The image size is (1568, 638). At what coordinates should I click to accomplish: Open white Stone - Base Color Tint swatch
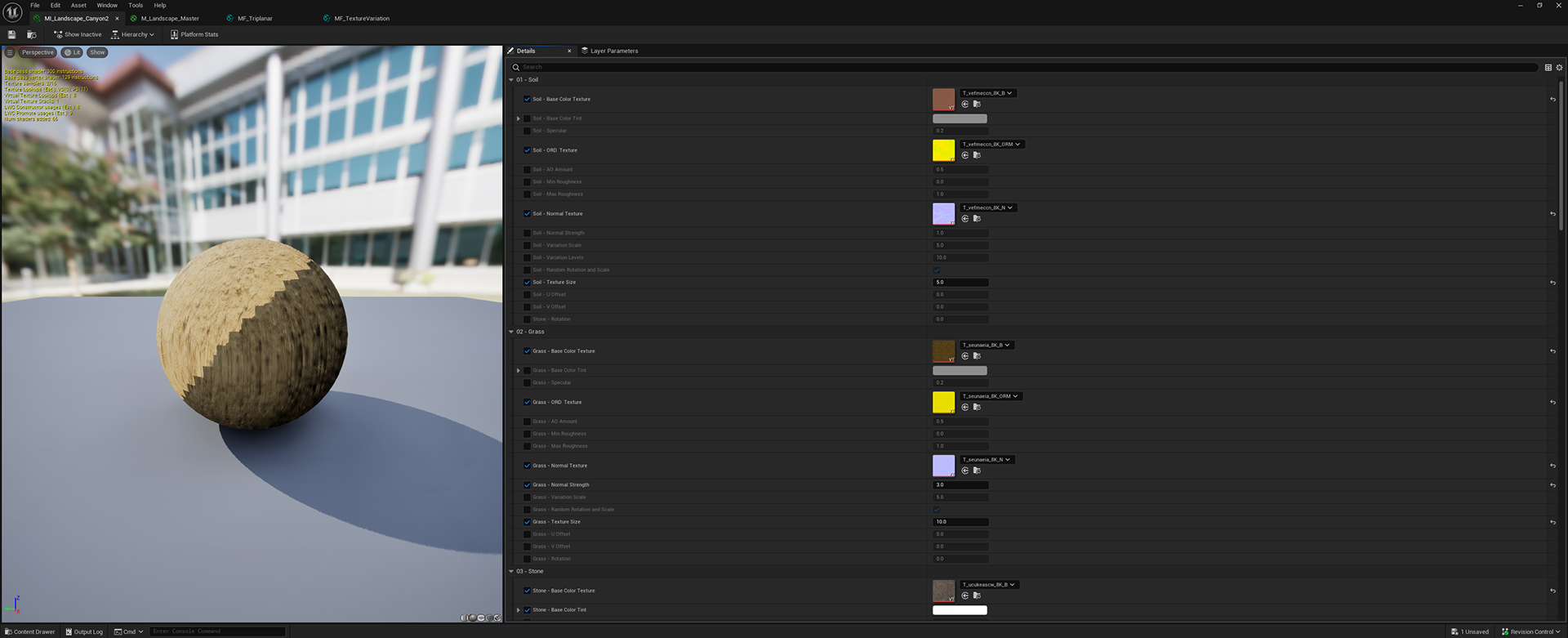960,609
